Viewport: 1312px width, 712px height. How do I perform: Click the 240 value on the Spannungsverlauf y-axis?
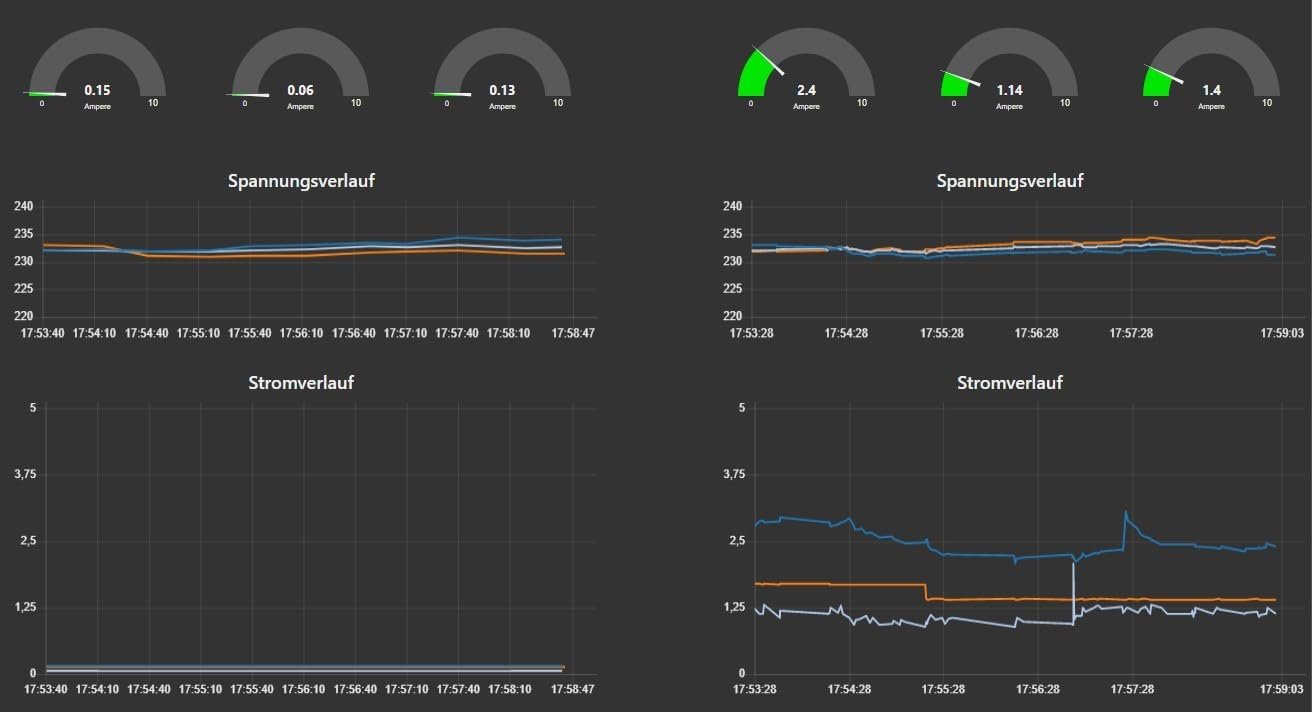(25, 206)
